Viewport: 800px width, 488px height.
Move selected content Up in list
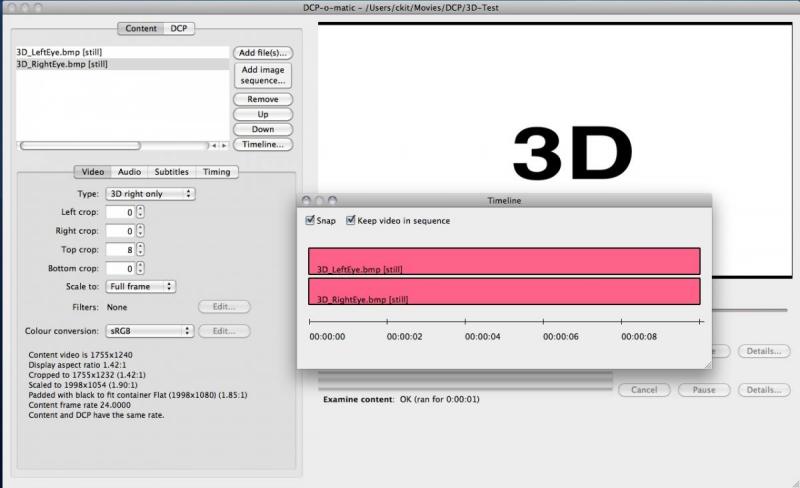pos(263,115)
